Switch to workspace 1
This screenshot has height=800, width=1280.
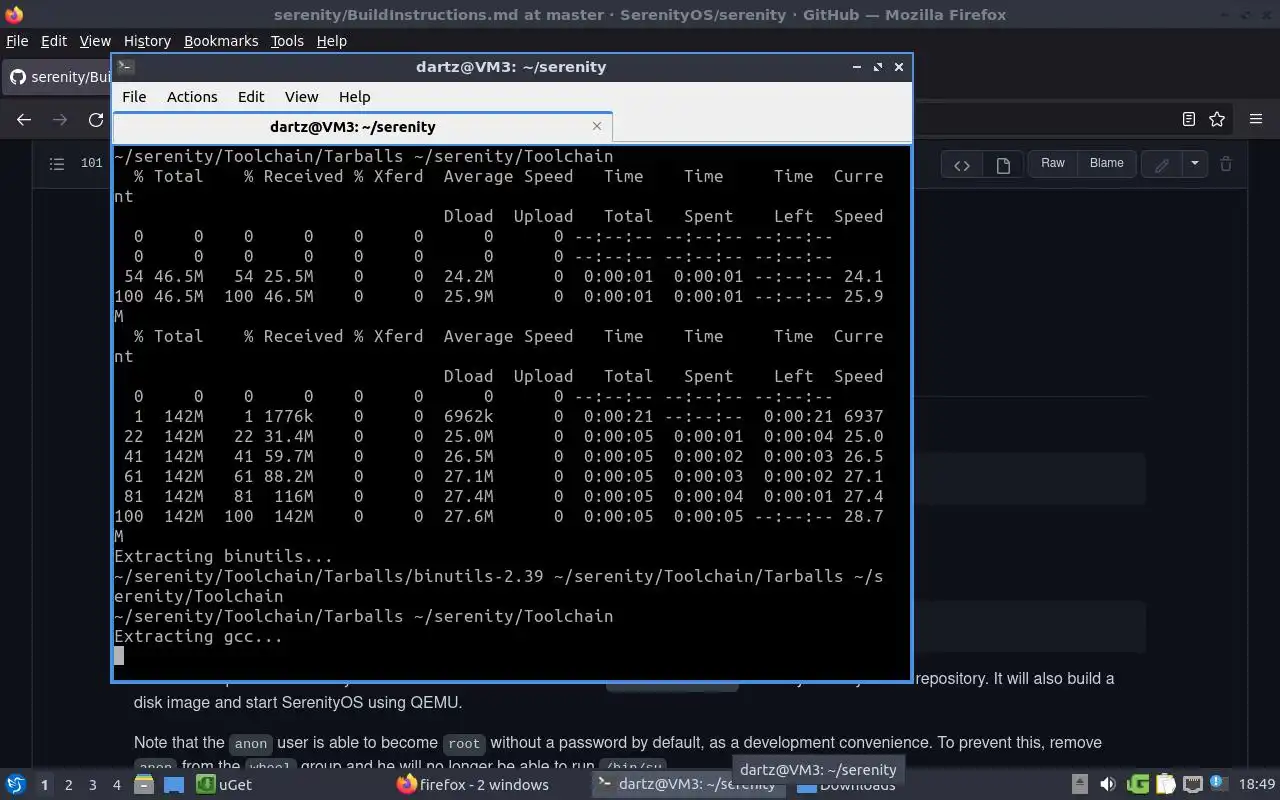coord(44,785)
